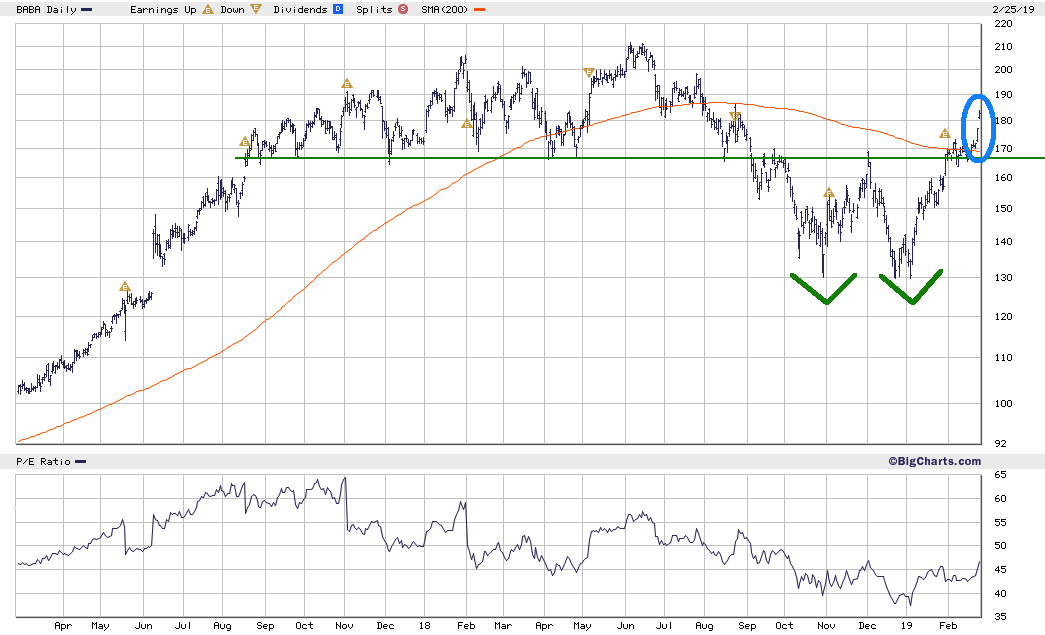The image size is (1045, 635).
Task: Click the 'P/E Ratio' panel label
Action: [x=43, y=461]
